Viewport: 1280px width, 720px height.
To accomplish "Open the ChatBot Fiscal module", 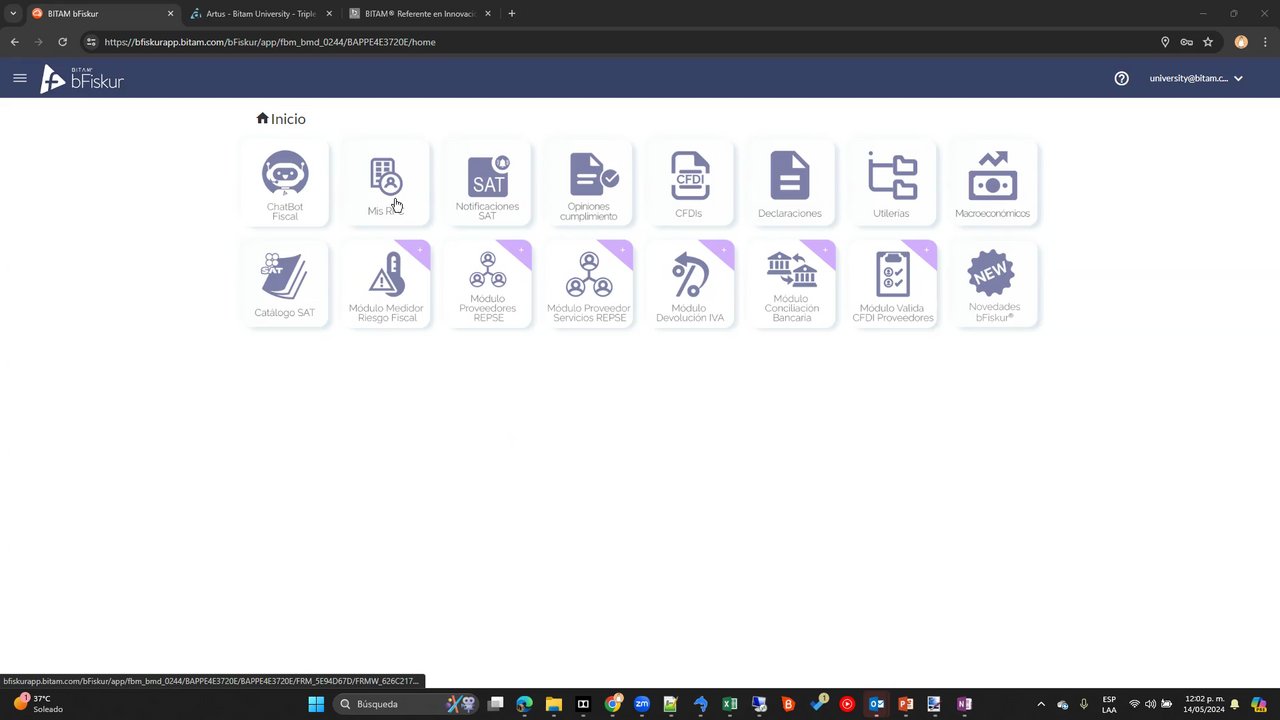I will pyautogui.click(x=285, y=184).
